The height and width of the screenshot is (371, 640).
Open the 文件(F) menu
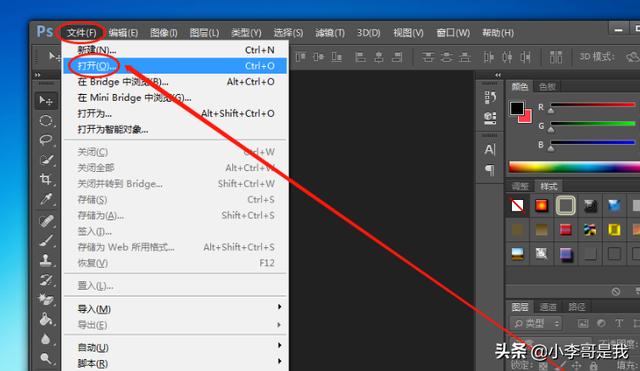point(81,33)
